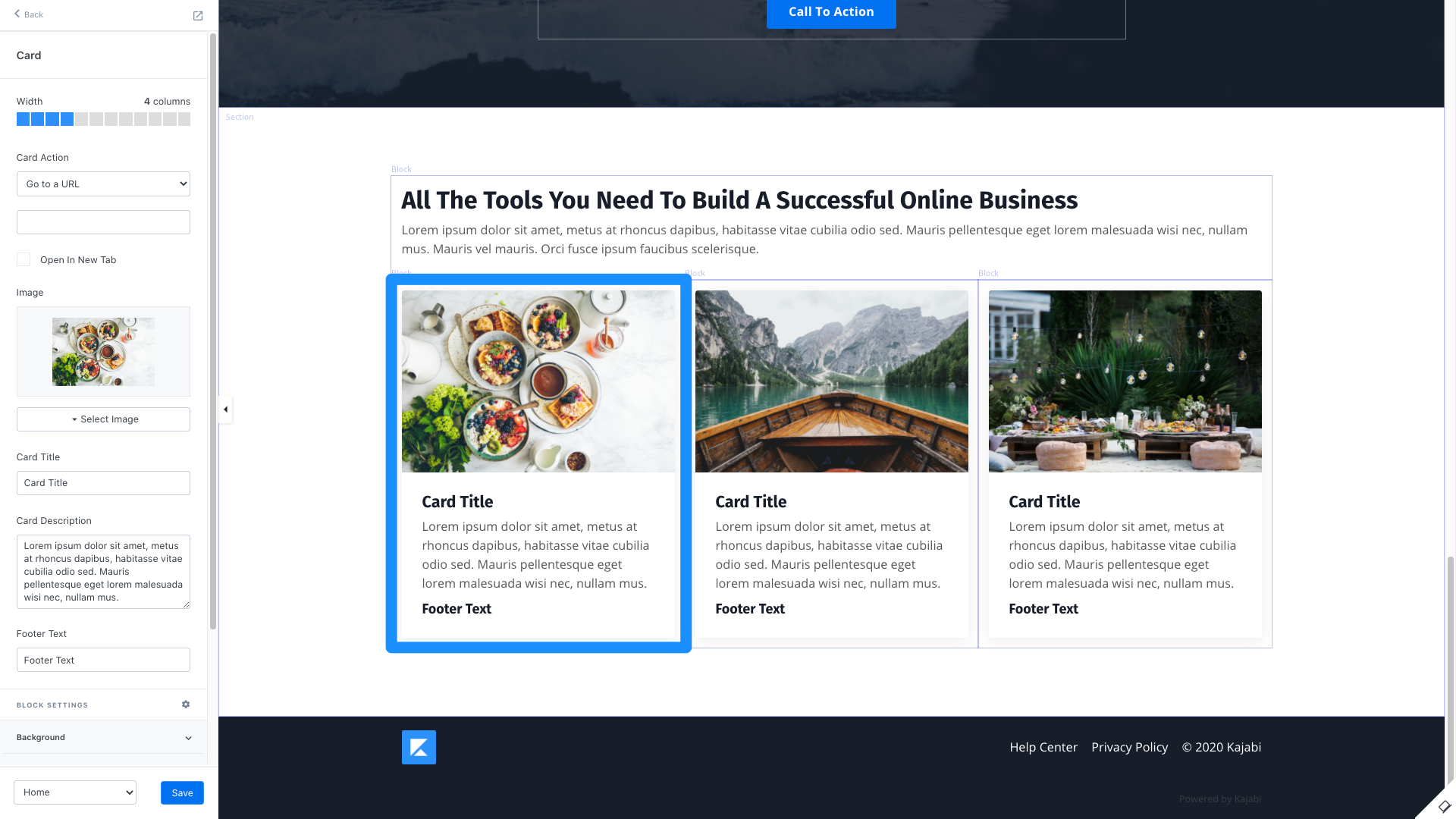1456x819 pixels.
Task: Open the external link pop-out icon
Action: pos(198,16)
